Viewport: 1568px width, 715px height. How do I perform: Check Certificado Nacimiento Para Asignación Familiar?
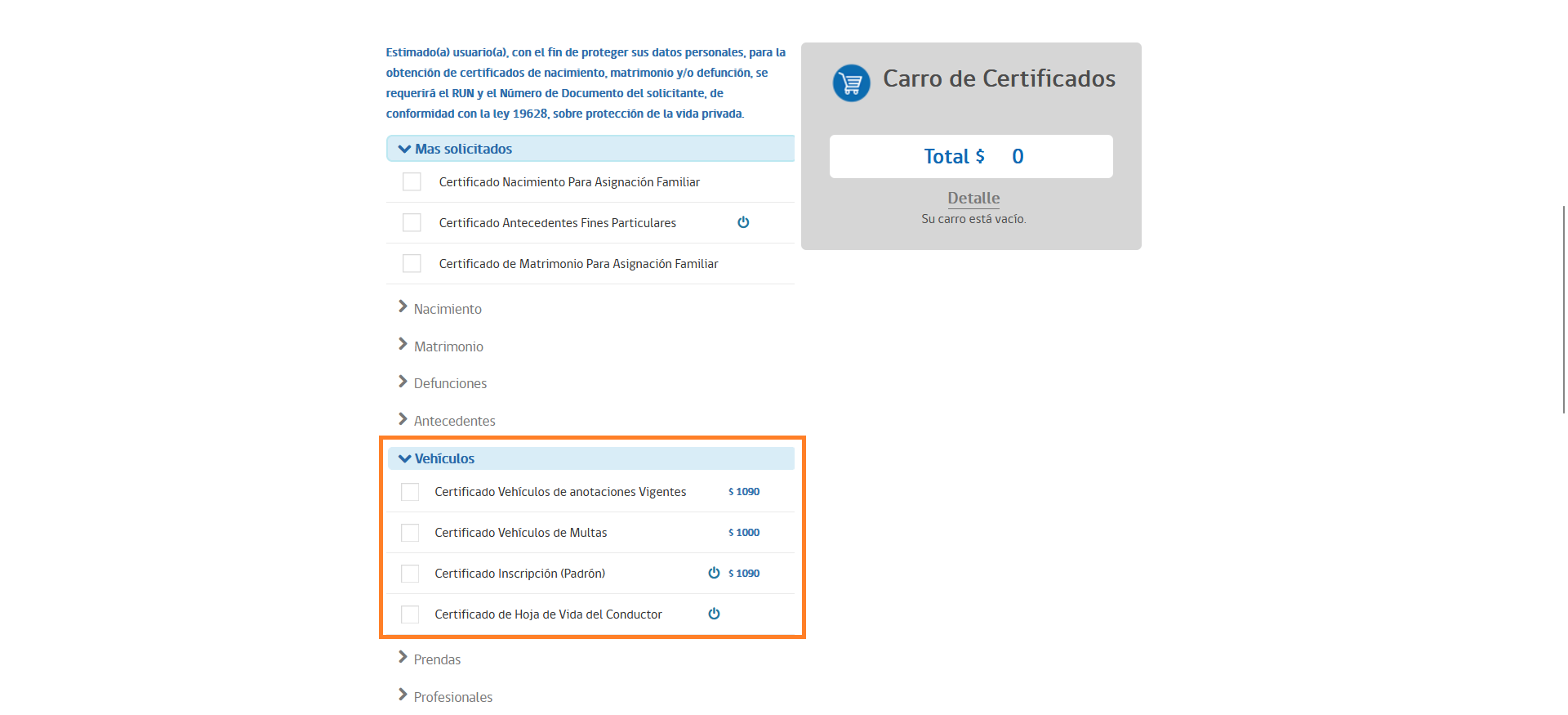412,181
